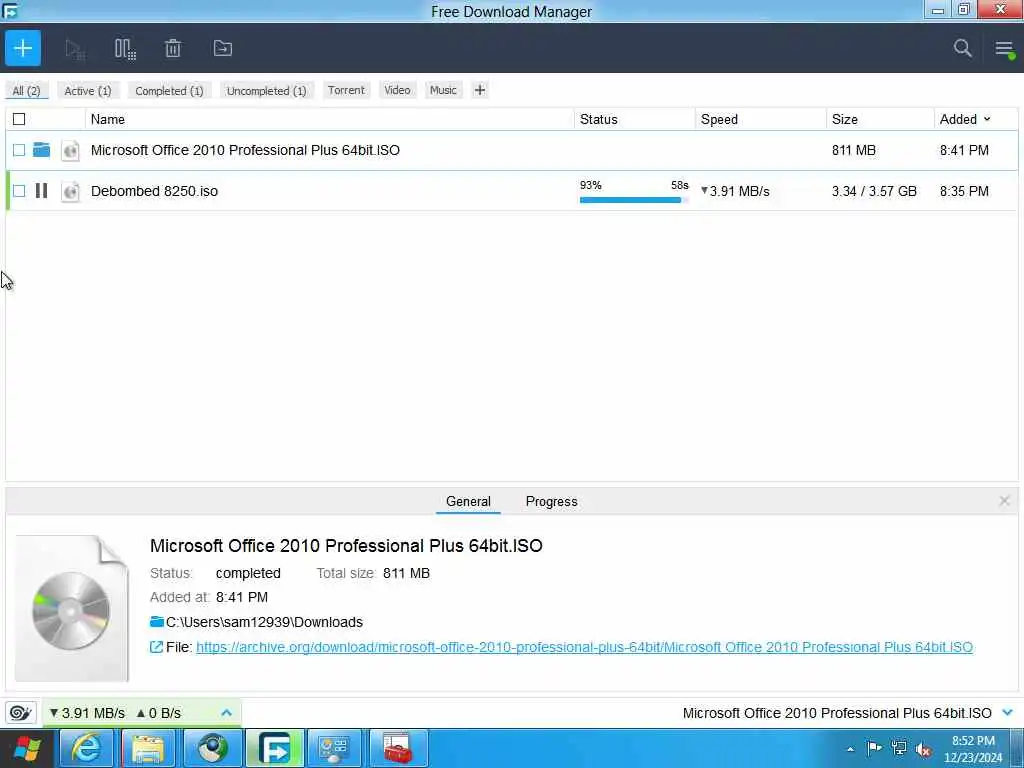Click progress bar of Debombed 8250.iso

coord(633,200)
